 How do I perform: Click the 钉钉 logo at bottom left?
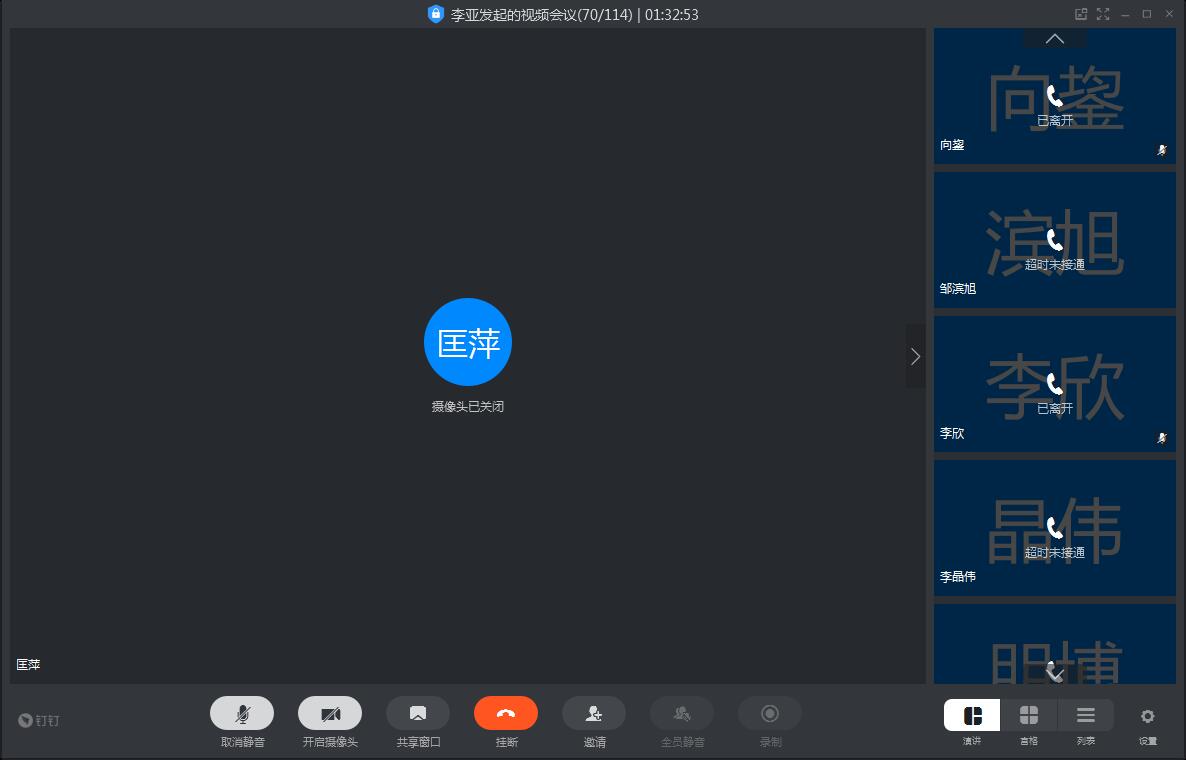(39, 720)
